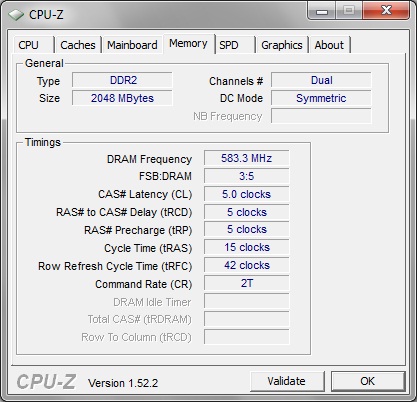Select the Mainboard tab
This screenshot has height=402, width=417.
tap(132, 45)
